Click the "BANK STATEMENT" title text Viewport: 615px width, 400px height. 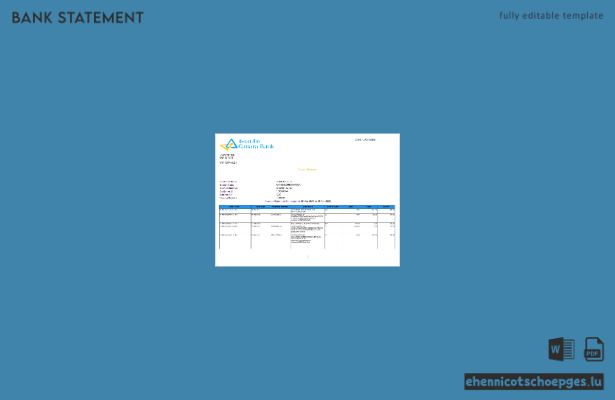point(78,18)
